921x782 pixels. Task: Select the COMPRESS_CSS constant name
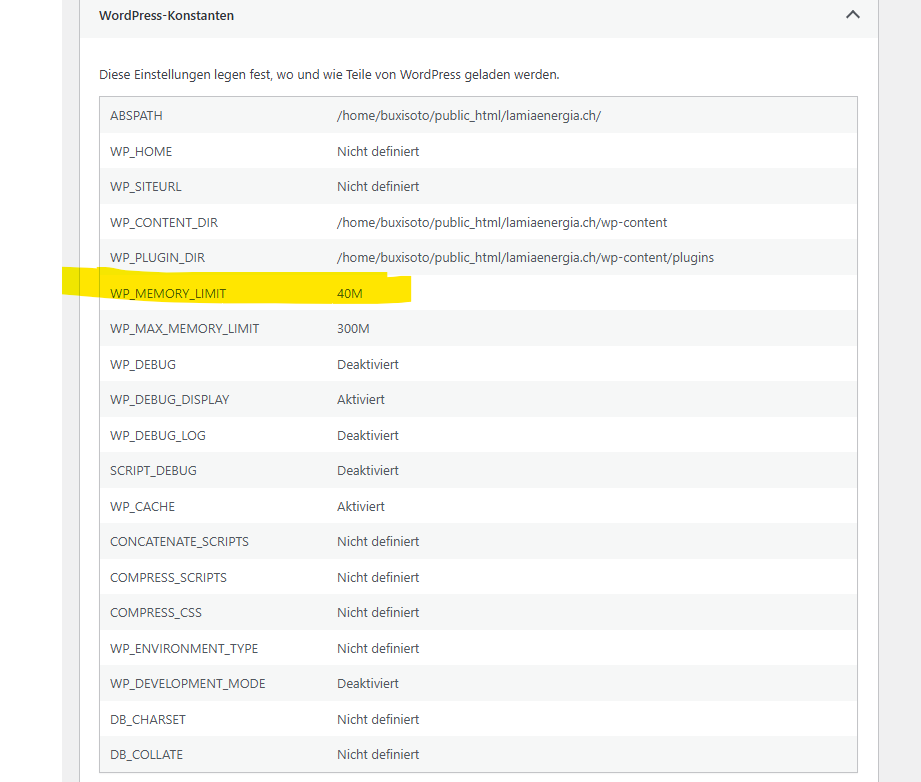point(156,613)
